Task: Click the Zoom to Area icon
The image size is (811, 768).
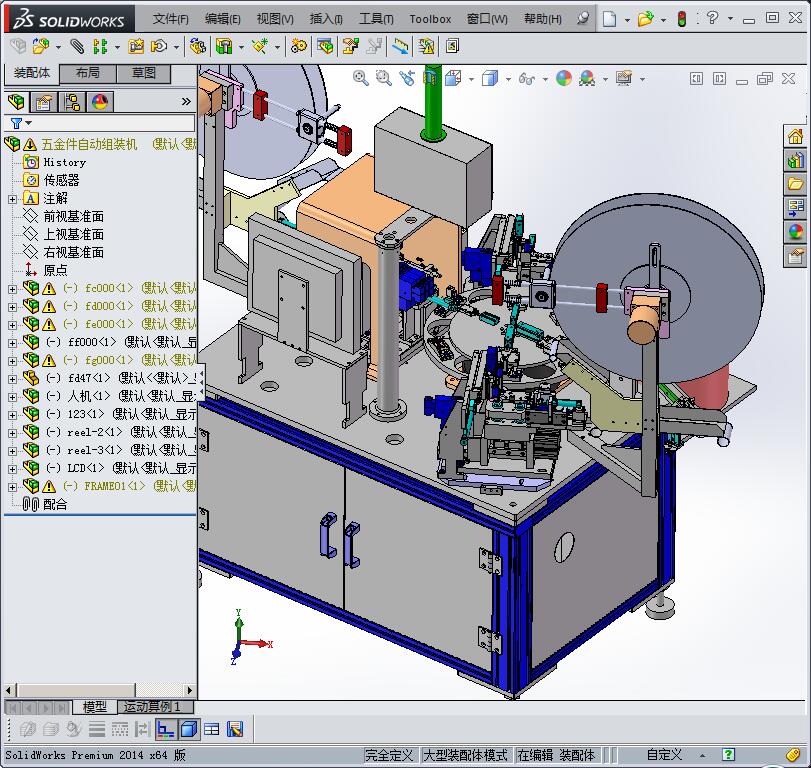Action: coord(383,79)
